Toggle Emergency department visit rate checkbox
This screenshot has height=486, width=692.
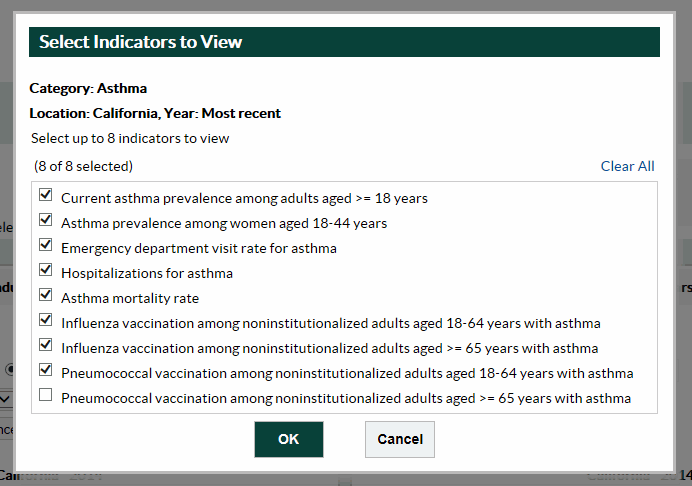point(45,246)
